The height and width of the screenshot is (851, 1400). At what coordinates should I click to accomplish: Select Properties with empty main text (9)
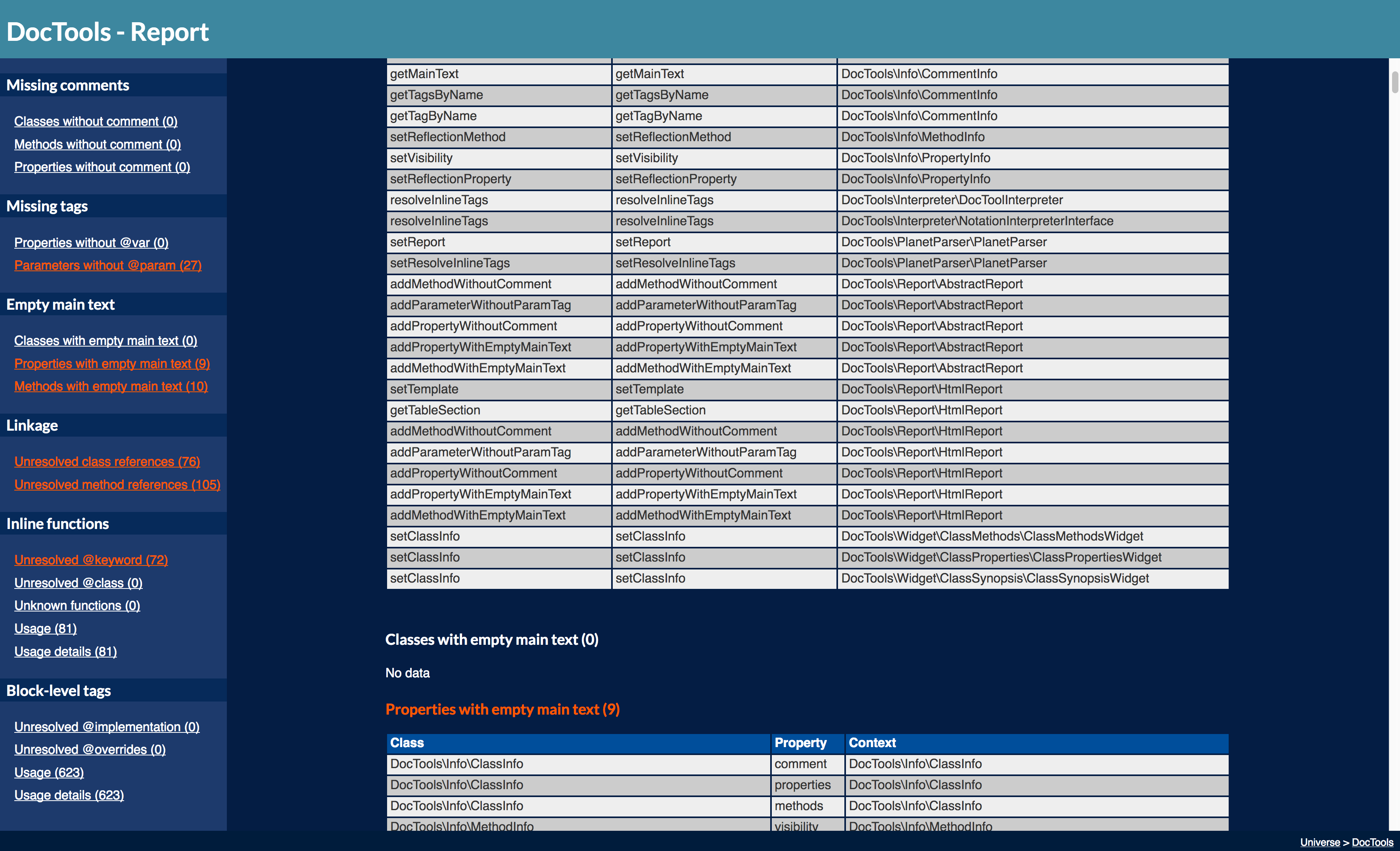(x=111, y=364)
